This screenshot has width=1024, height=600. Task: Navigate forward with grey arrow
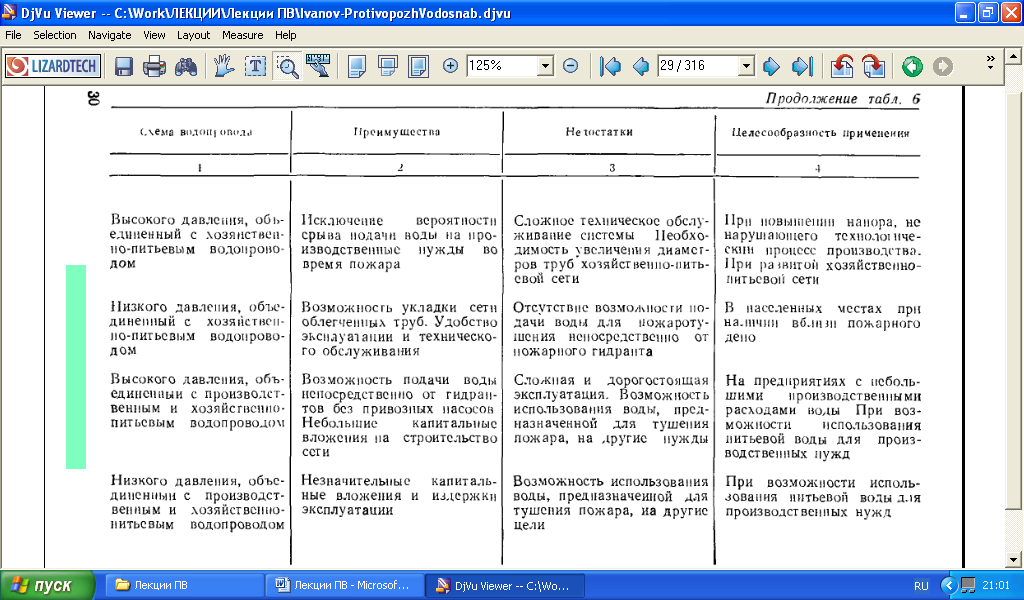(x=942, y=66)
